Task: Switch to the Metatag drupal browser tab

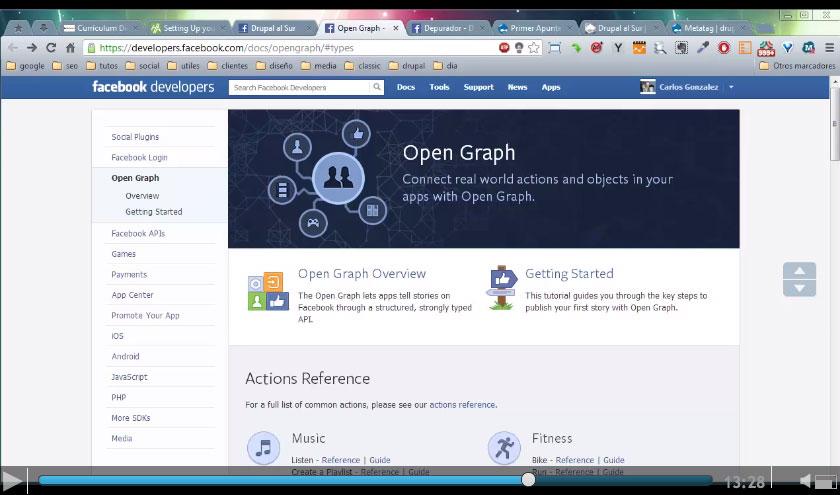Action: (708, 28)
